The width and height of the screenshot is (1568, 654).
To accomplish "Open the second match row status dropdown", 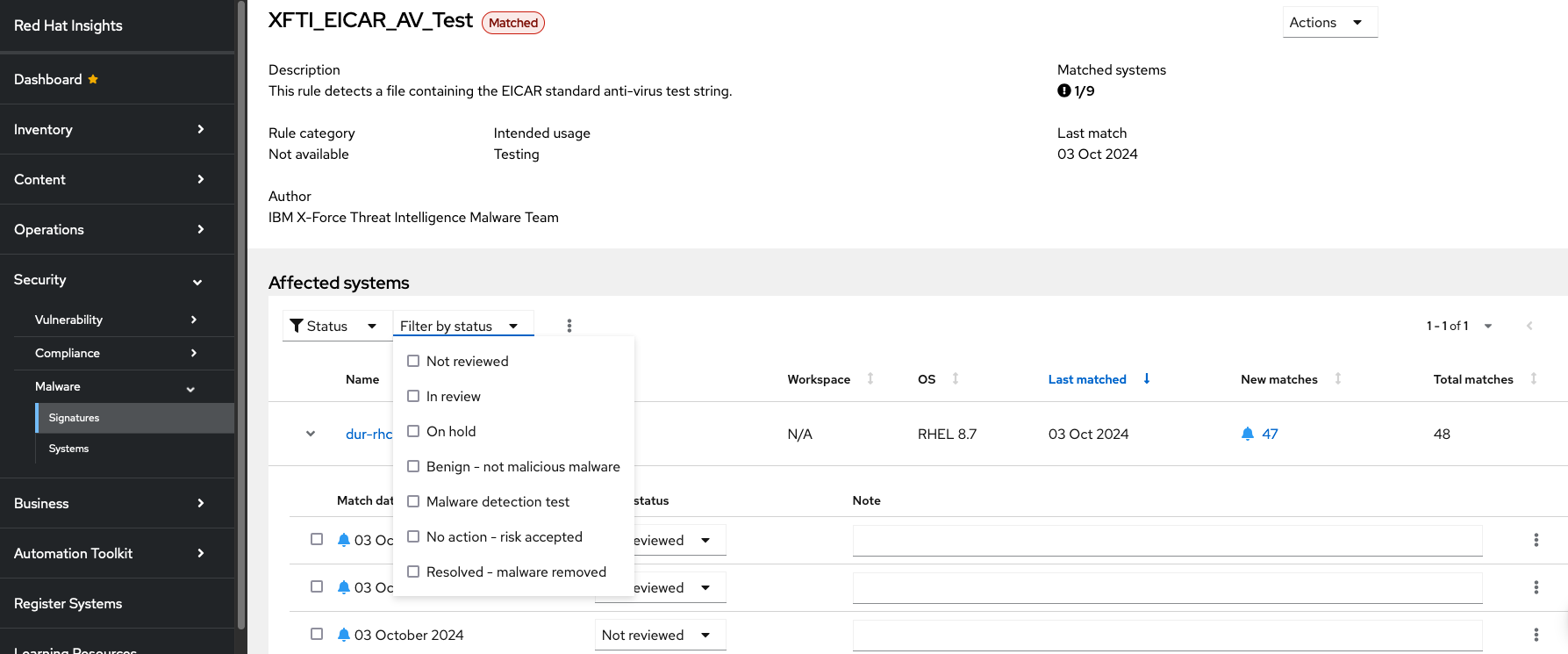I will click(681, 587).
